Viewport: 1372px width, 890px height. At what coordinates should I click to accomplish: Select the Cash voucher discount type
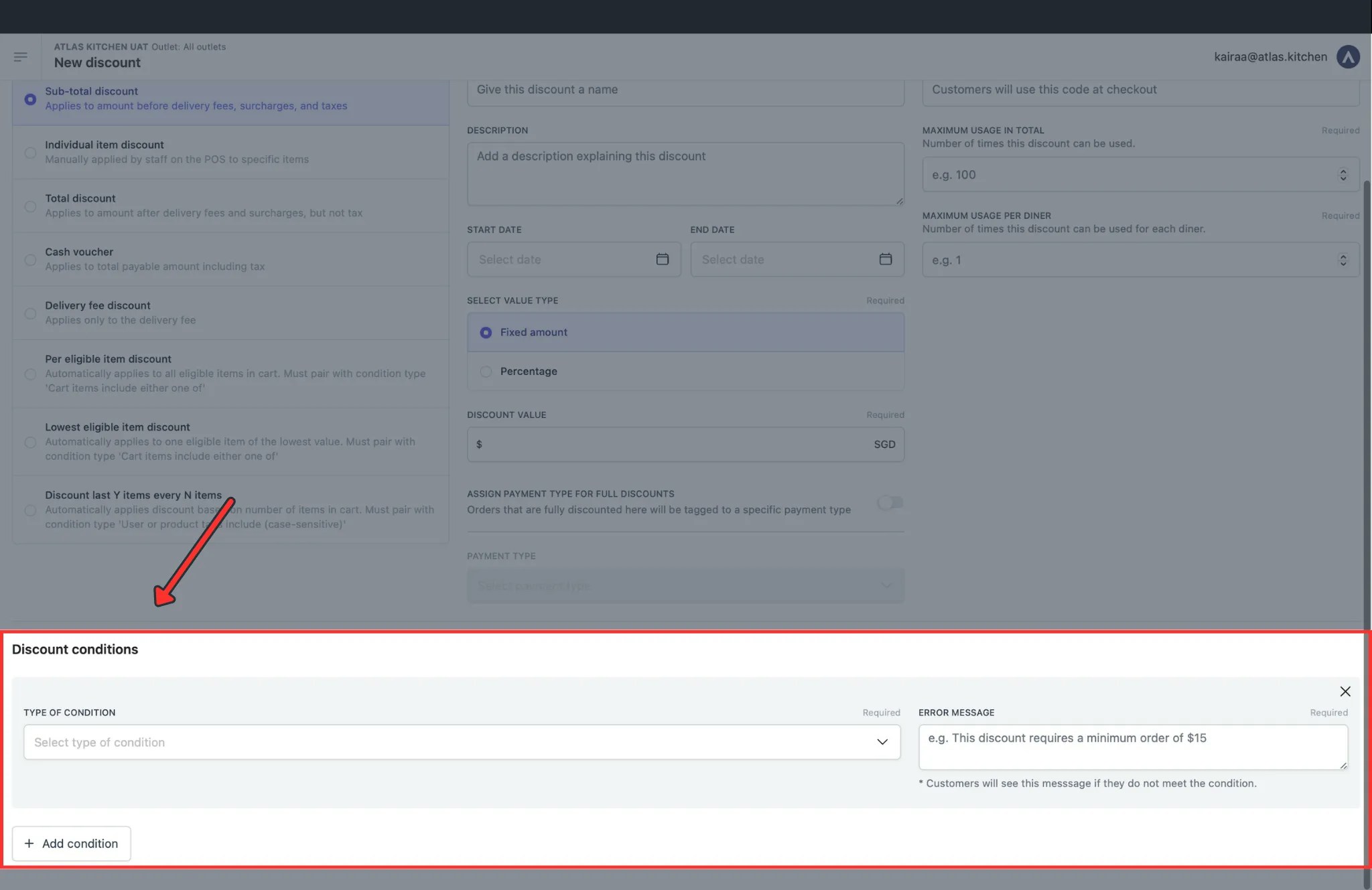tap(30, 260)
